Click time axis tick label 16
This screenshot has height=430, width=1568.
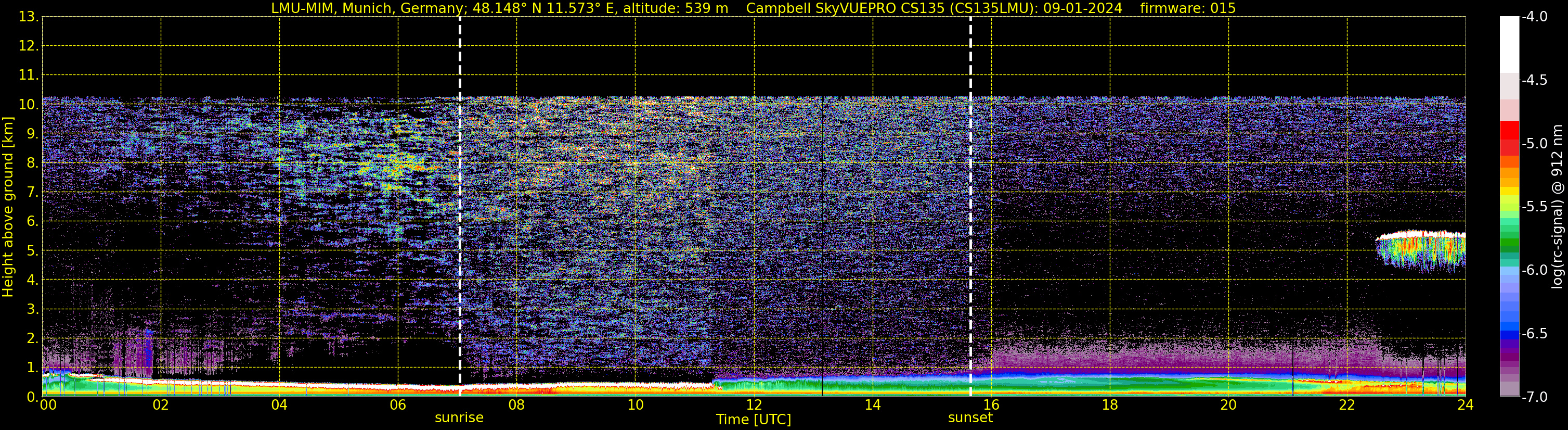(x=991, y=405)
